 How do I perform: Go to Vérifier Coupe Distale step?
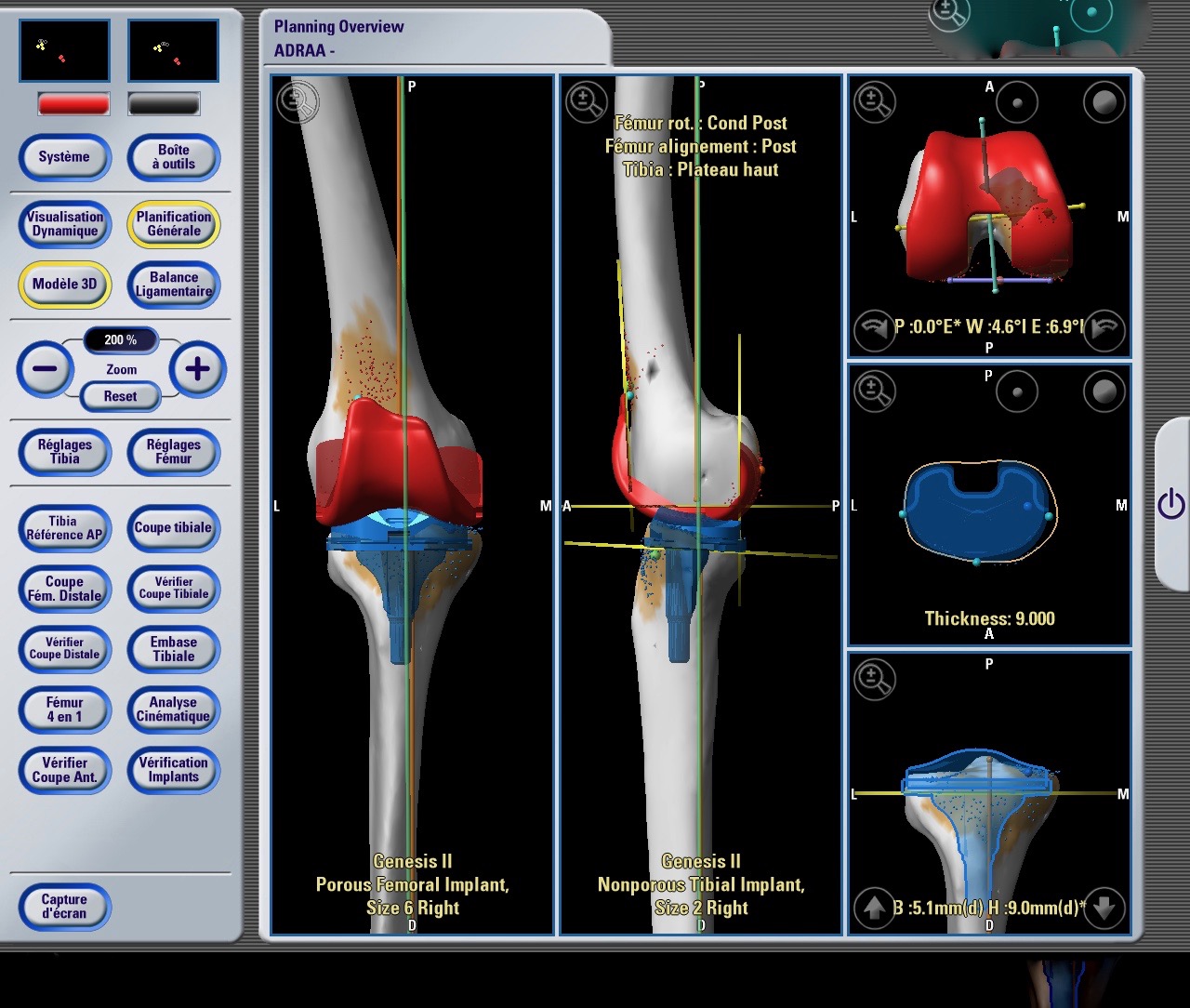64,649
